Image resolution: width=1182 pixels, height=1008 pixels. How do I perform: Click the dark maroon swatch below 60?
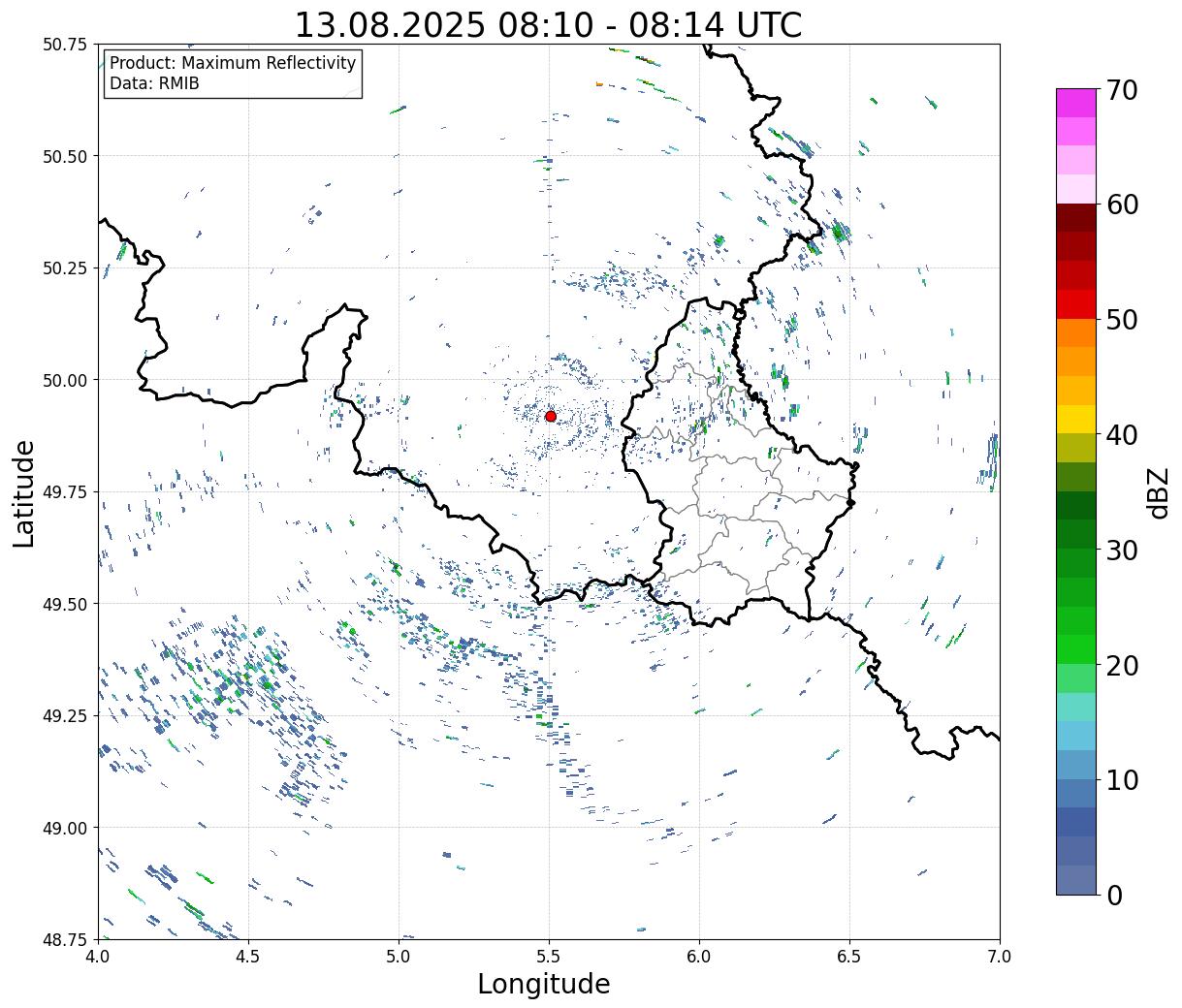click(1076, 218)
